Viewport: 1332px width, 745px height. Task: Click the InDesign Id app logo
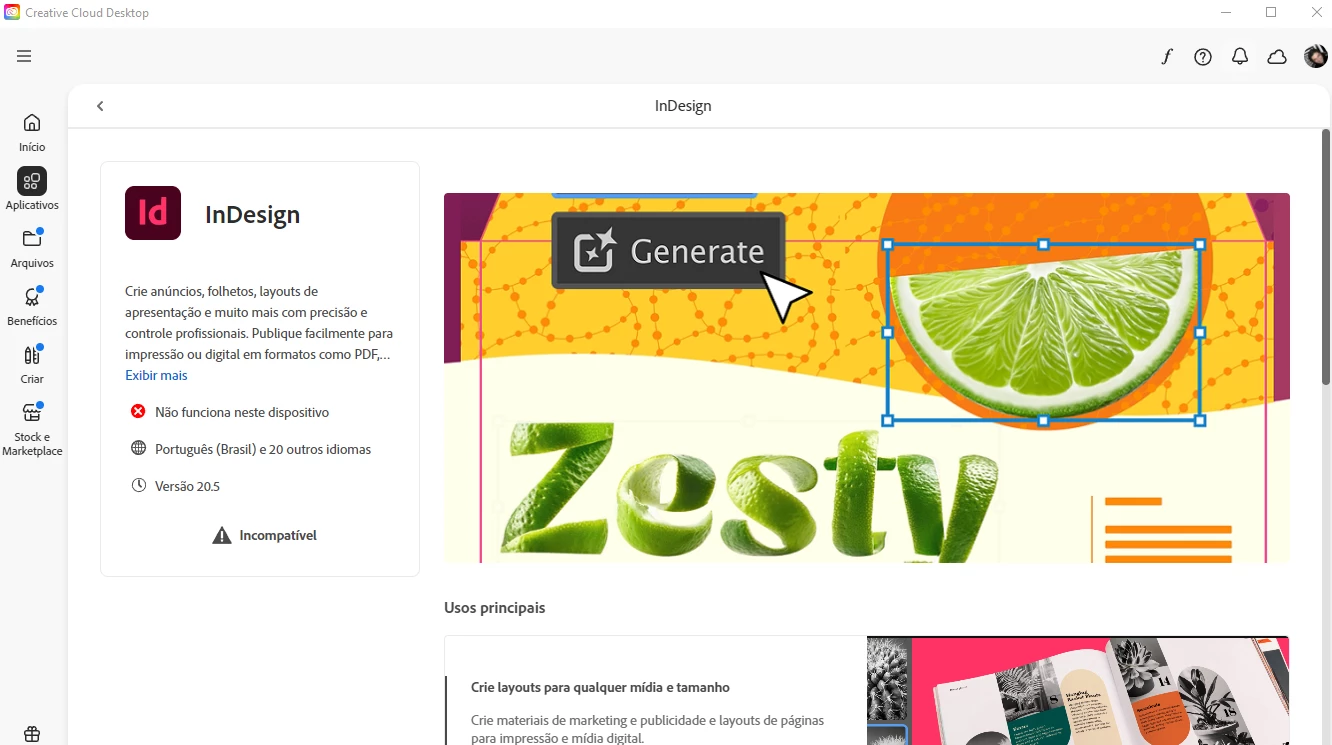(153, 213)
